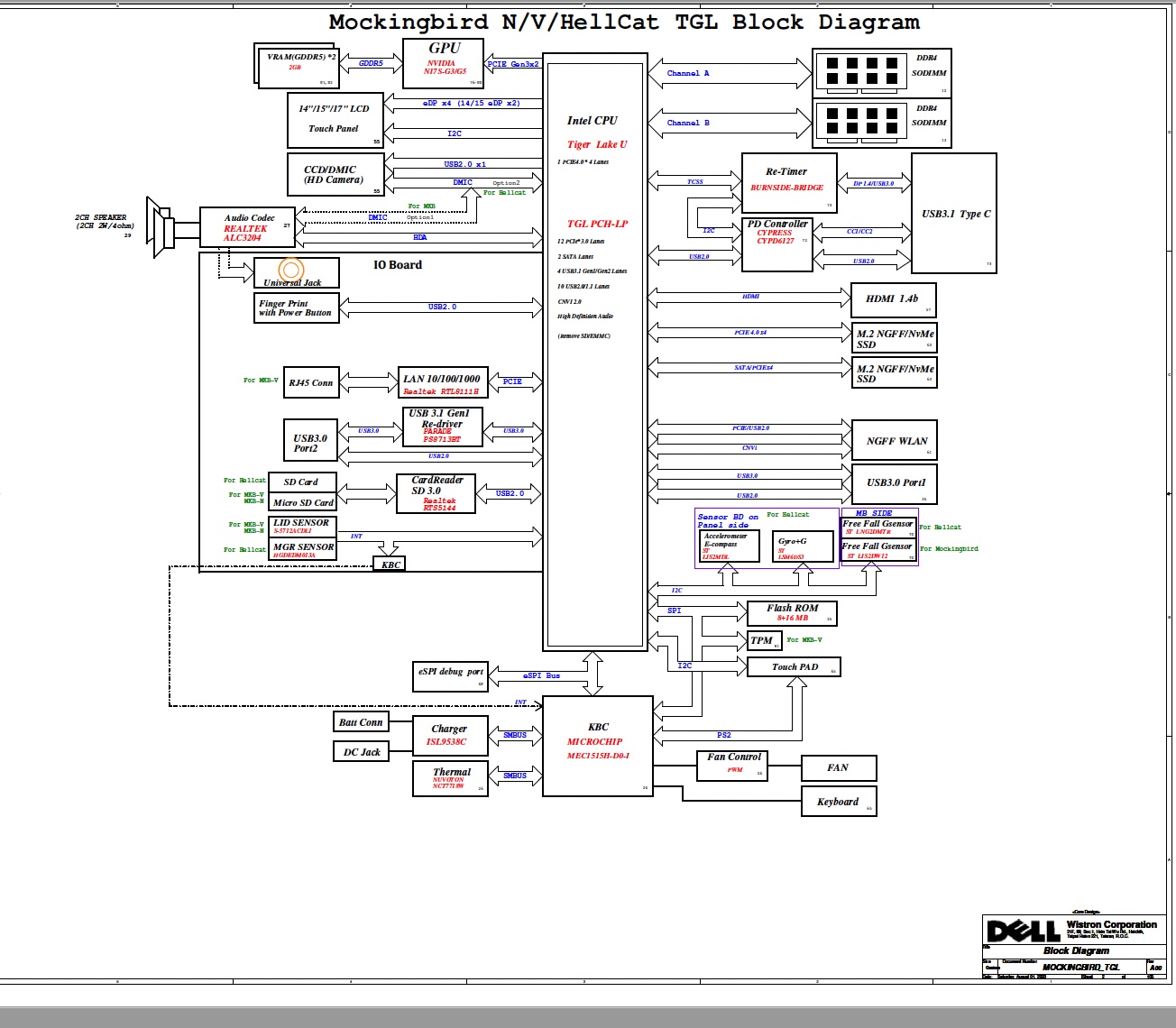Select the diagram title Mockingbird N/V/HellCat TGL
The height and width of the screenshot is (1028, 1176).
coord(624,23)
